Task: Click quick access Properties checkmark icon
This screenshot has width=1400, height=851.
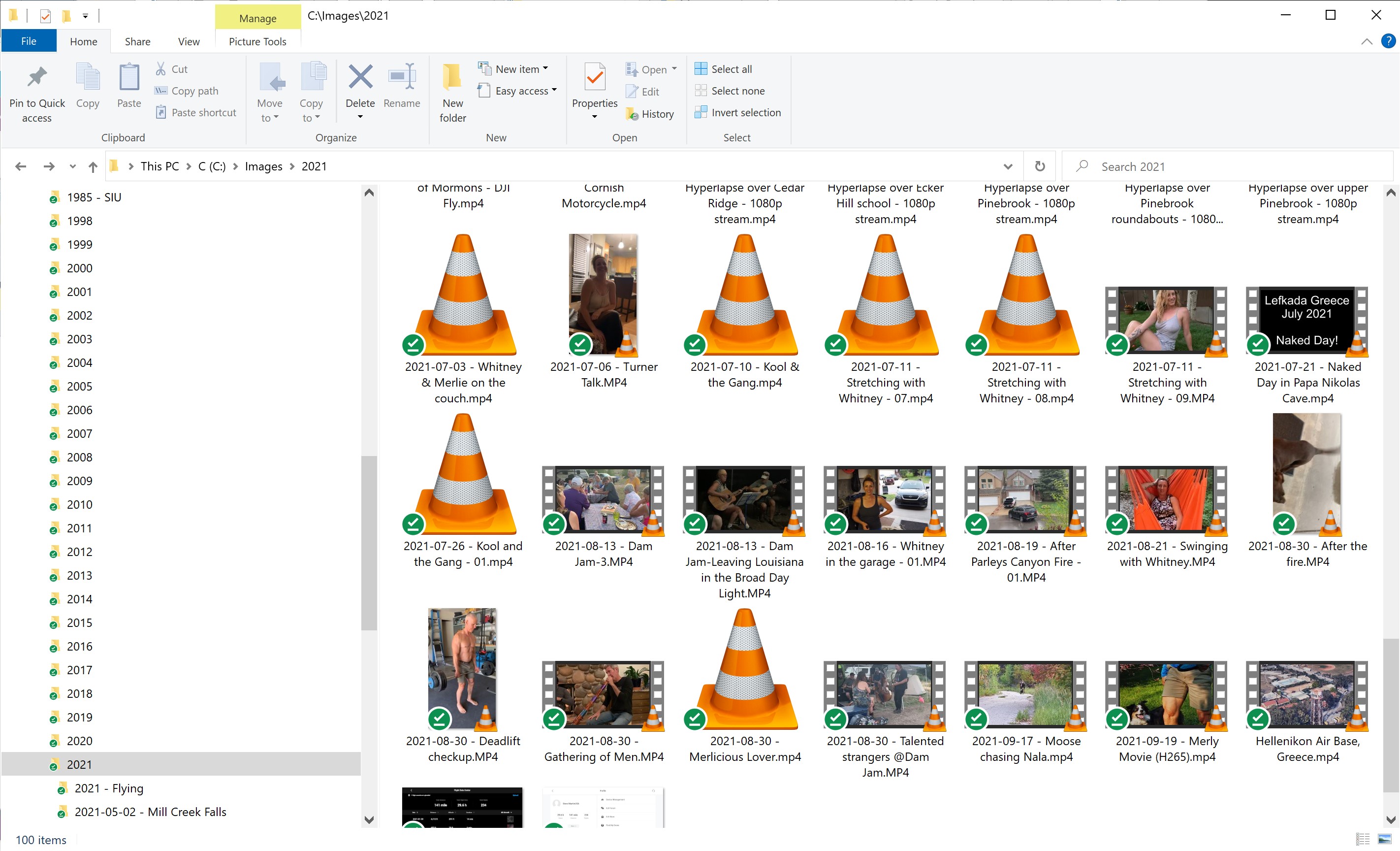Action: [45, 15]
